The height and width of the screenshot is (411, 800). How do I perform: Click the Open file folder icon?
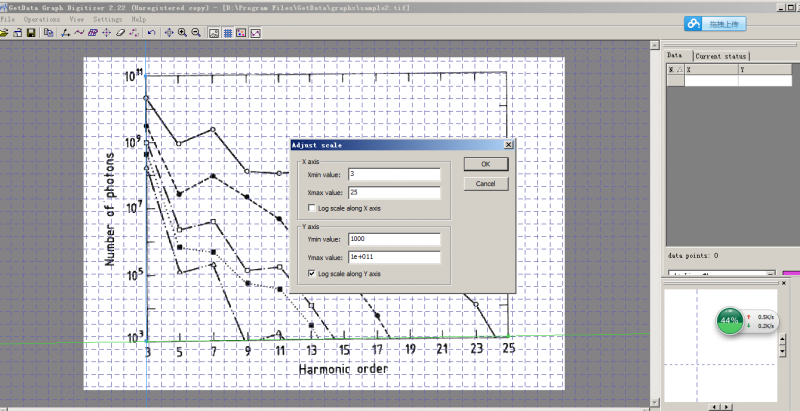pyautogui.click(x=4, y=33)
